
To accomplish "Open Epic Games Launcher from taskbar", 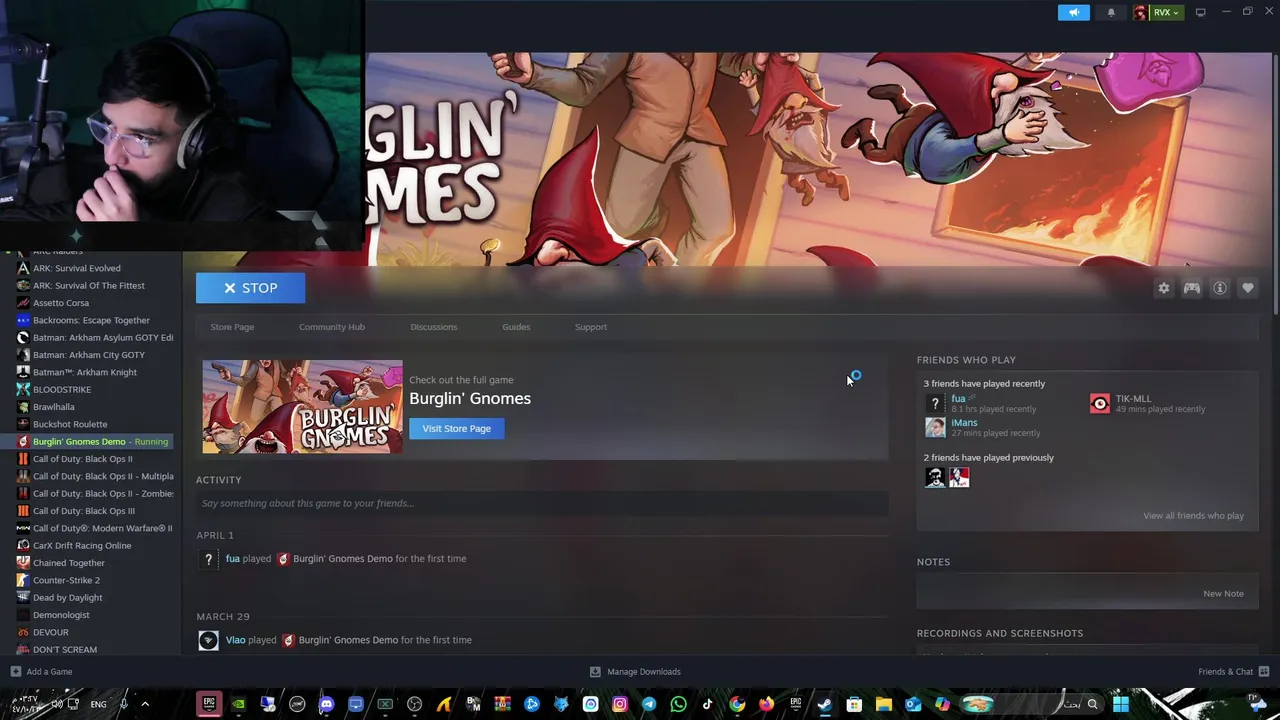I will pyautogui.click(x=209, y=704).
